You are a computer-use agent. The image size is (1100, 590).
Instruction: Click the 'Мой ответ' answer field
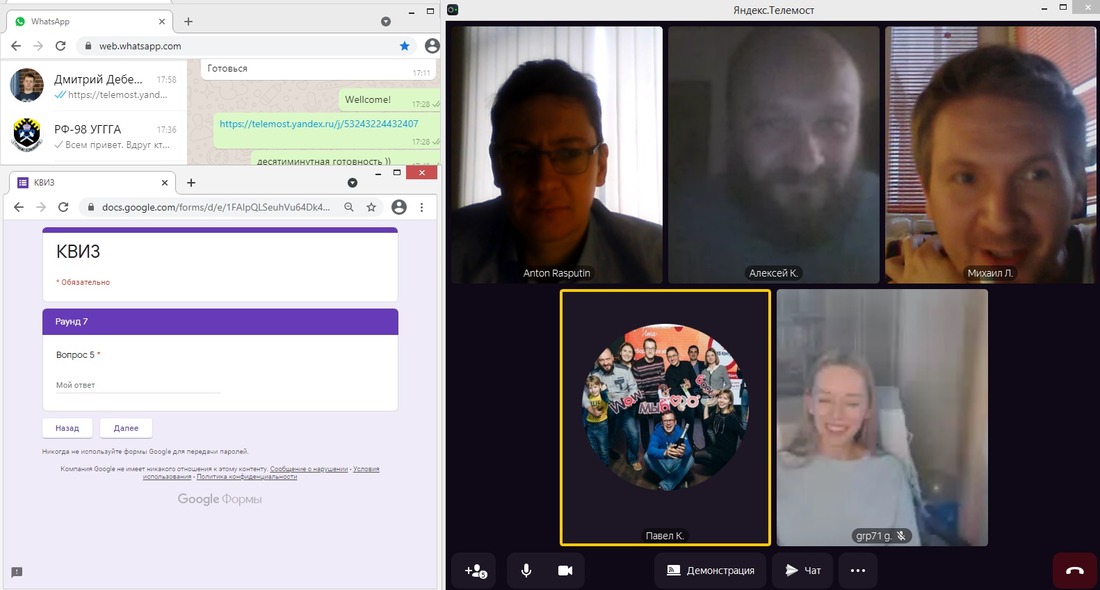click(138, 385)
